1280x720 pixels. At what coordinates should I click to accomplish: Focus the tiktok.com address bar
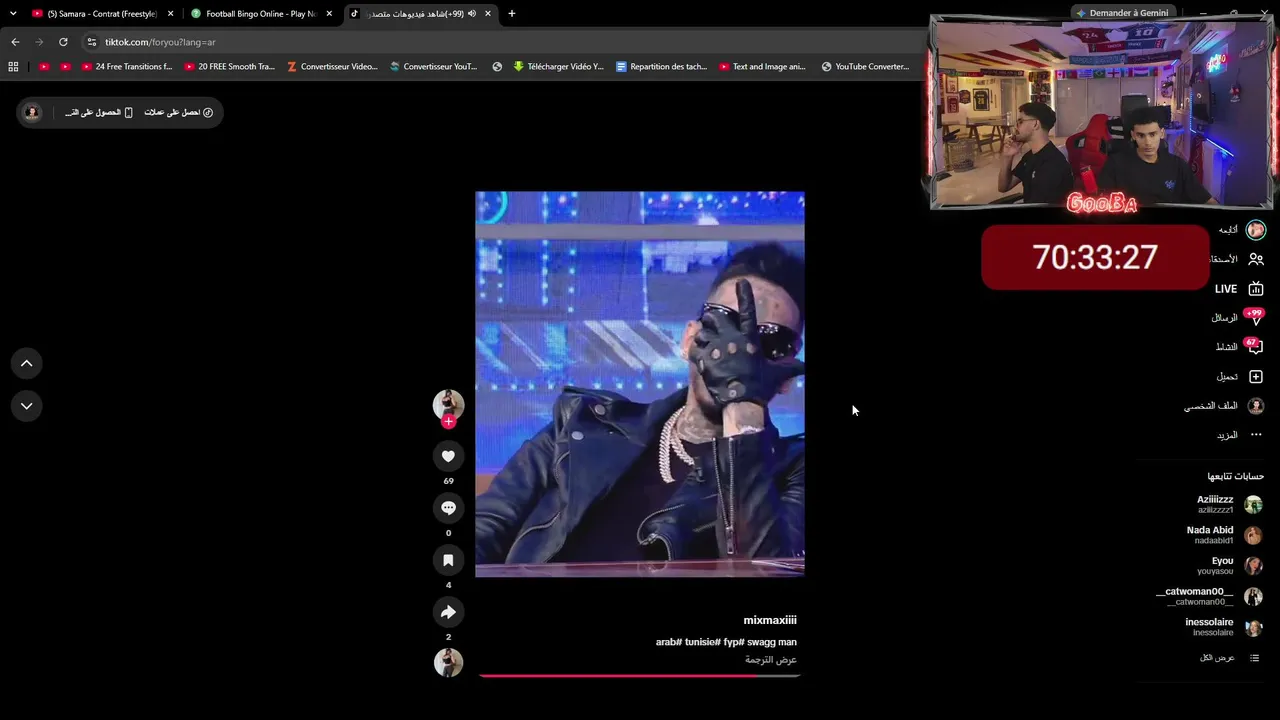[500, 42]
